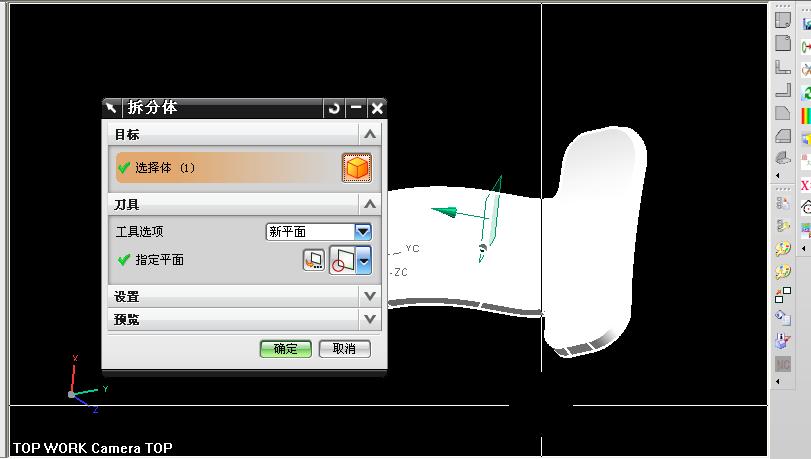The height and width of the screenshot is (459, 811).
Task: Click the top icon of second toolbar group
Action: (x=783, y=203)
